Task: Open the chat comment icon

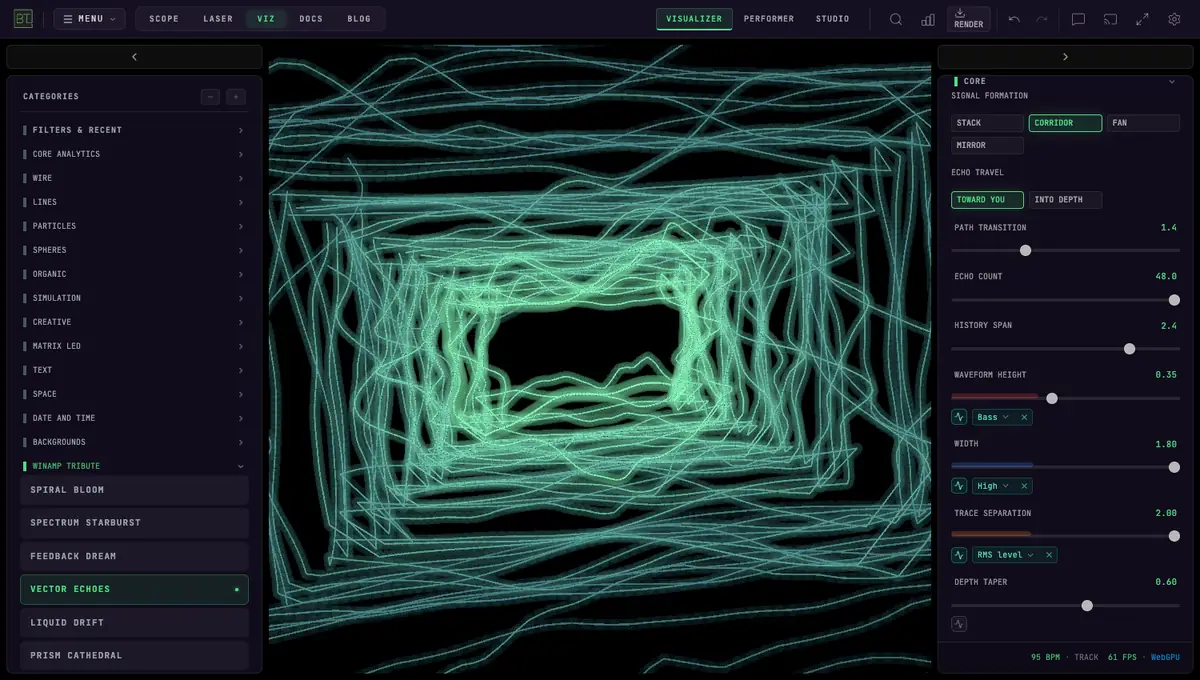Action: click(1078, 19)
